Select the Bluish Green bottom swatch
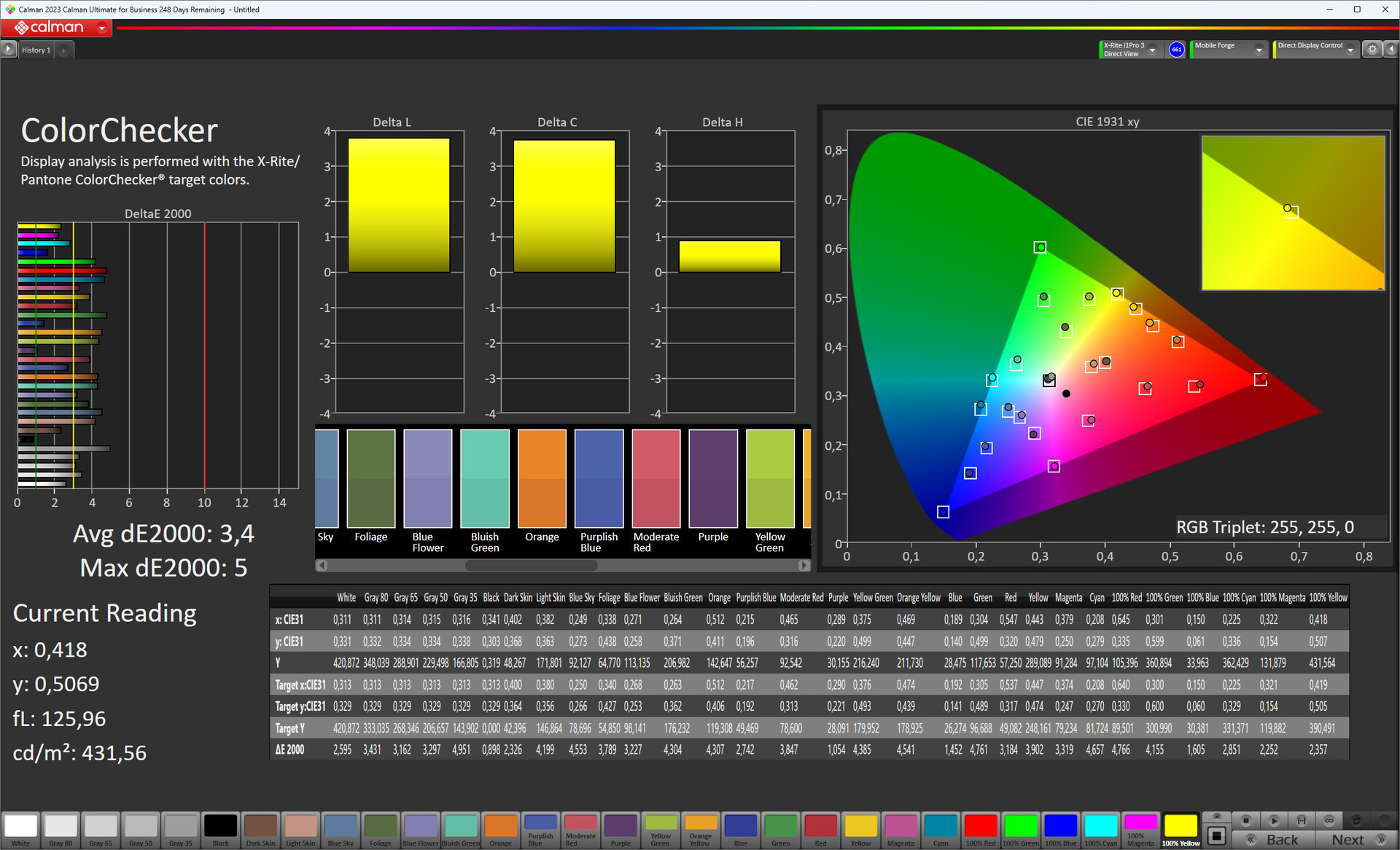This screenshot has height=850, width=1400. pyautogui.click(x=461, y=827)
